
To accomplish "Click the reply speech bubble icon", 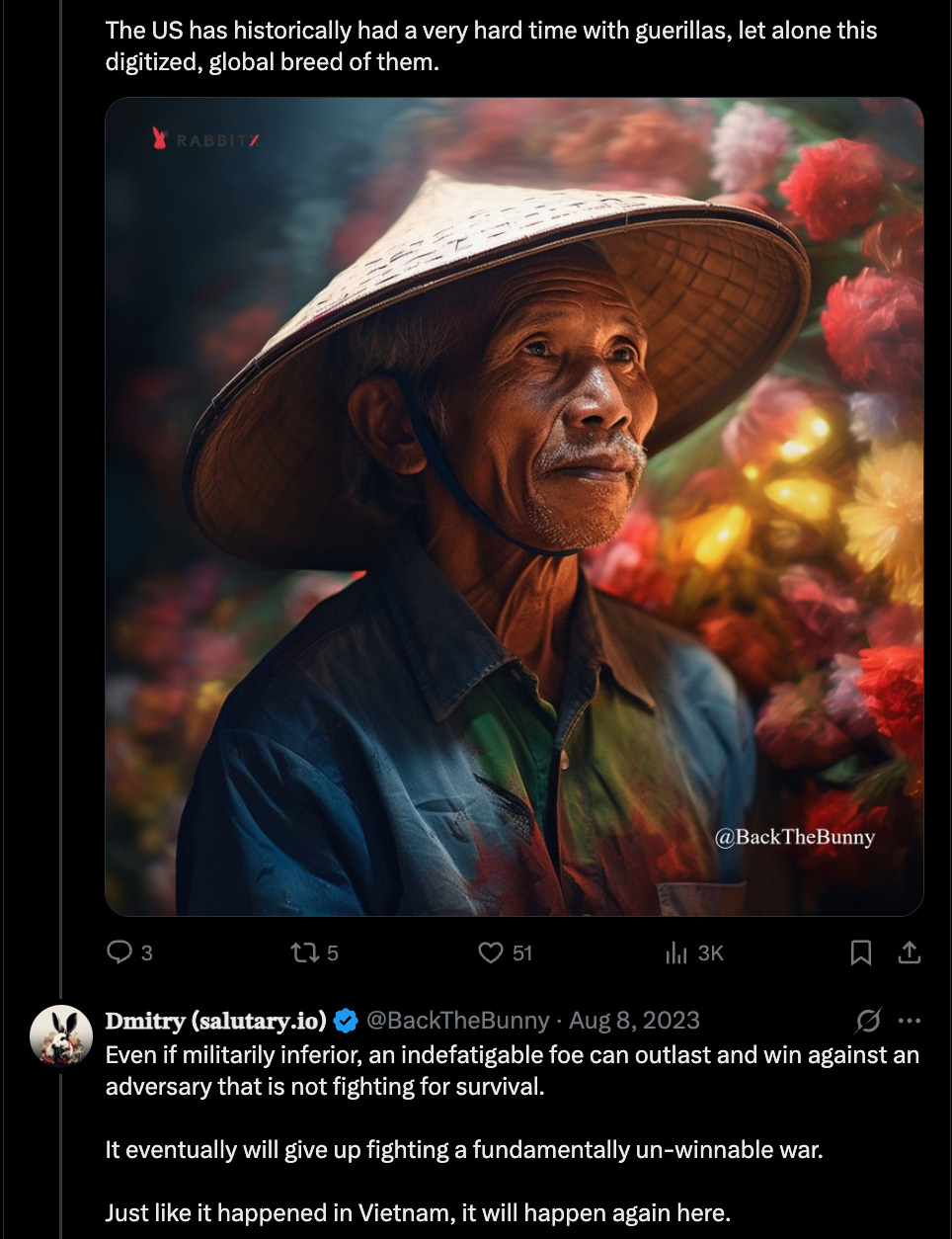I will pos(119,952).
